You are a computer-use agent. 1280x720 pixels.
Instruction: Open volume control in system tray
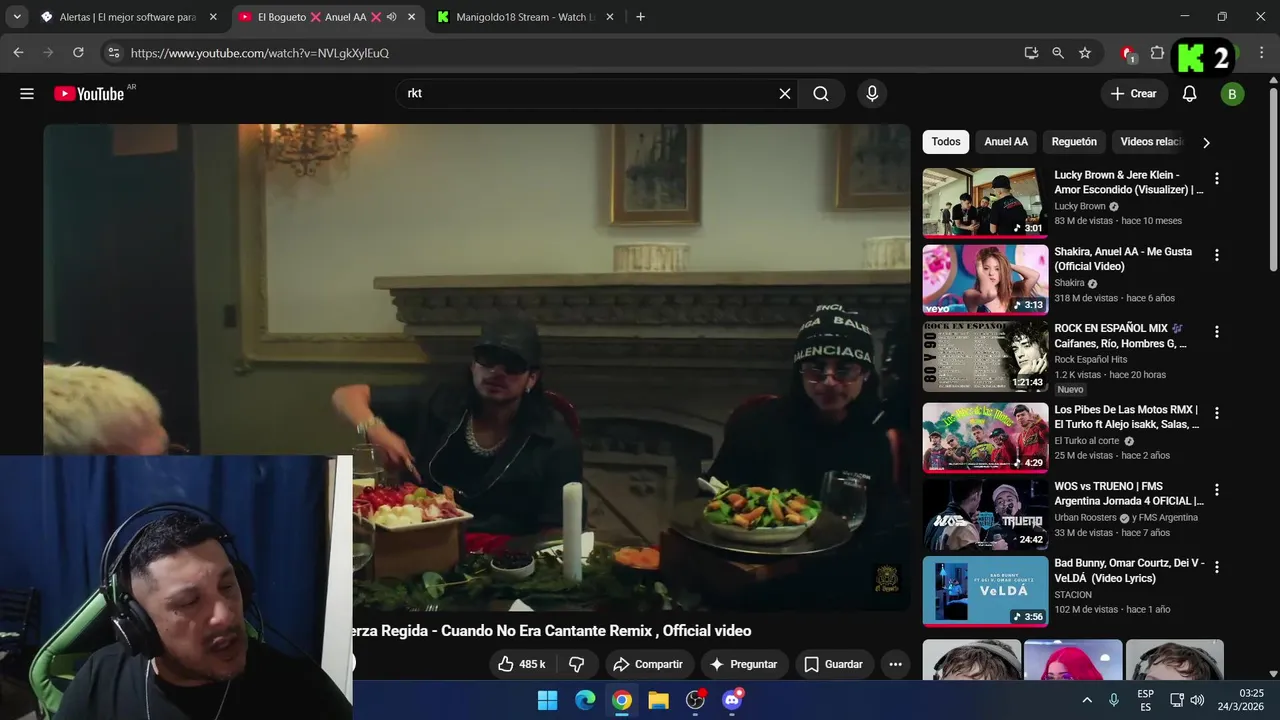tap(1197, 700)
